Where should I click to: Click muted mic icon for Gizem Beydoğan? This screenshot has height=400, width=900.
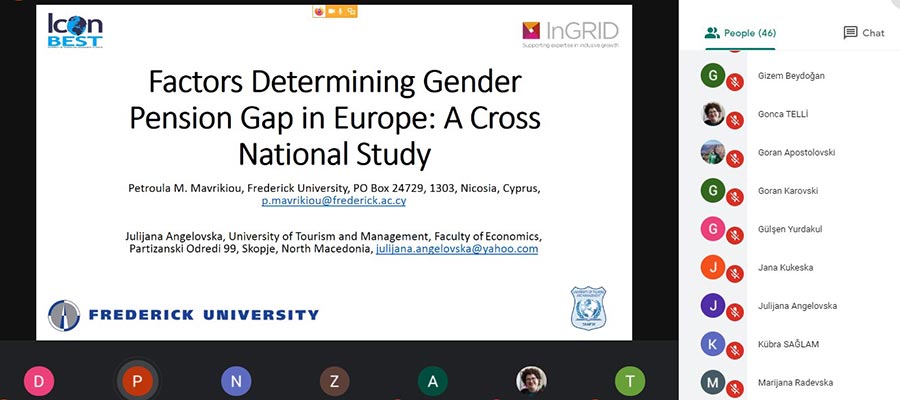coord(735,81)
